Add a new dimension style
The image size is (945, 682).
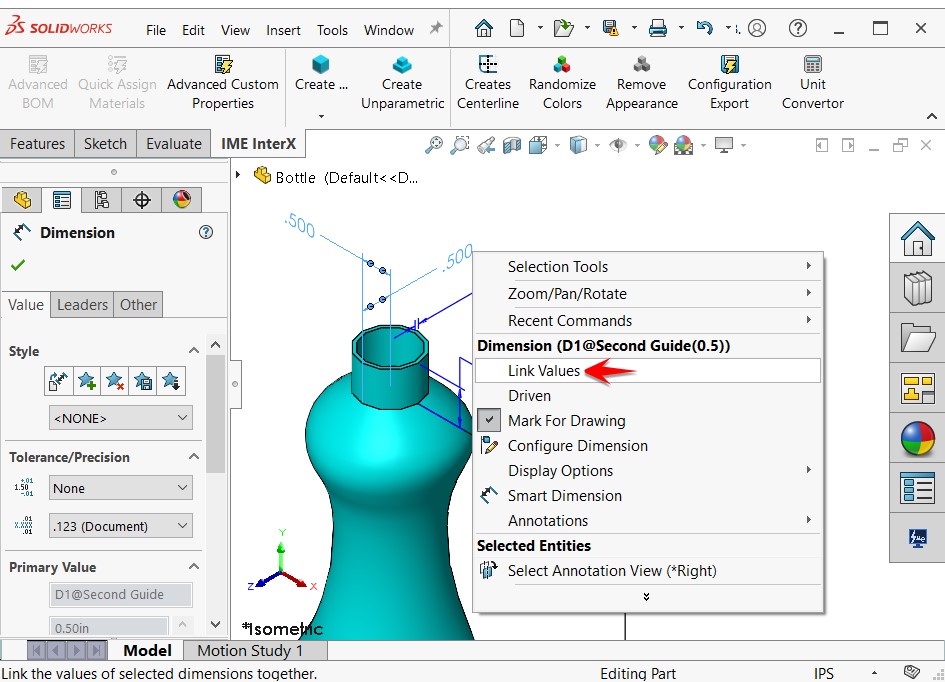[87, 381]
